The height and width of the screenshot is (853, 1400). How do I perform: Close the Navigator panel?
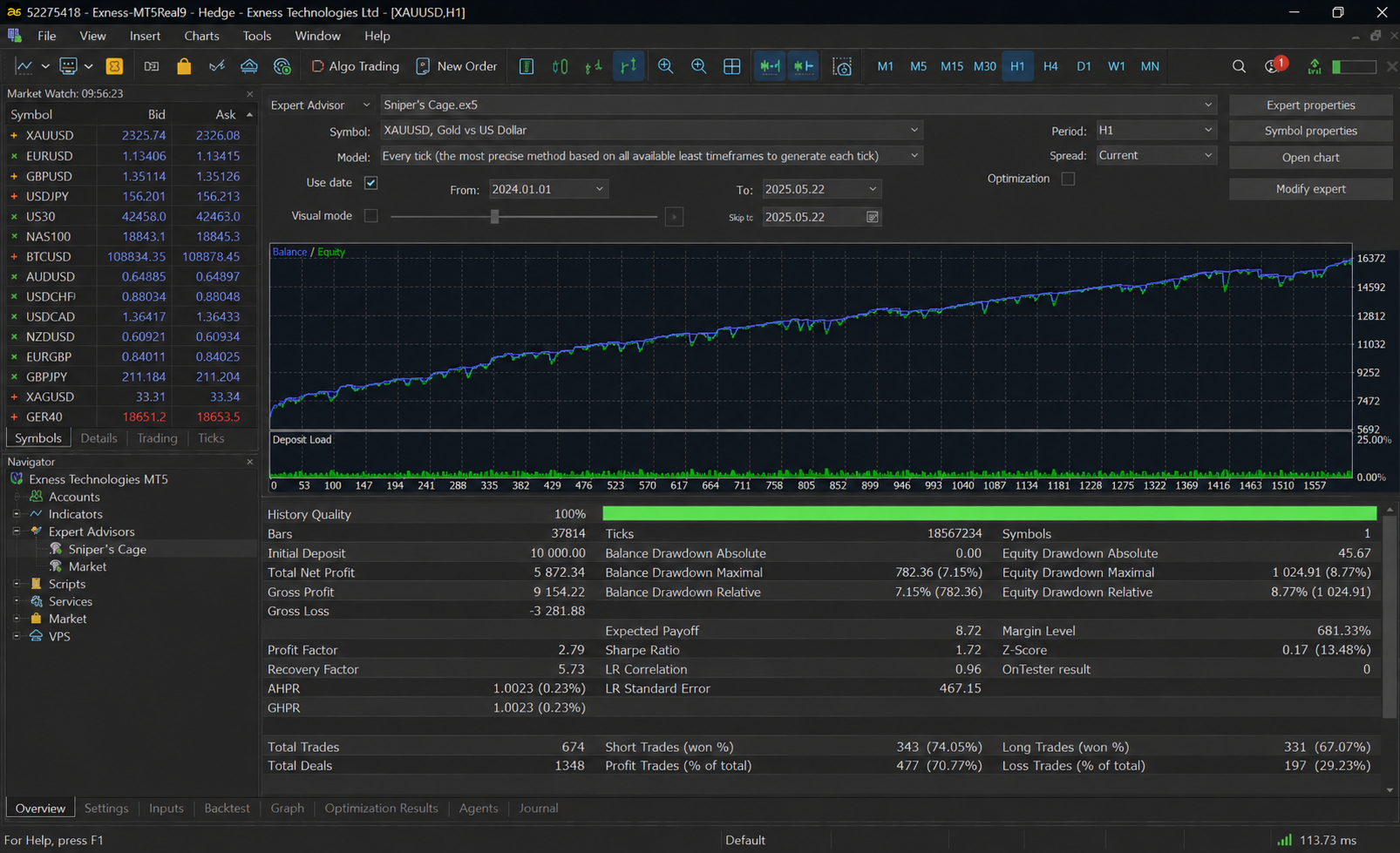pos(250,462)
